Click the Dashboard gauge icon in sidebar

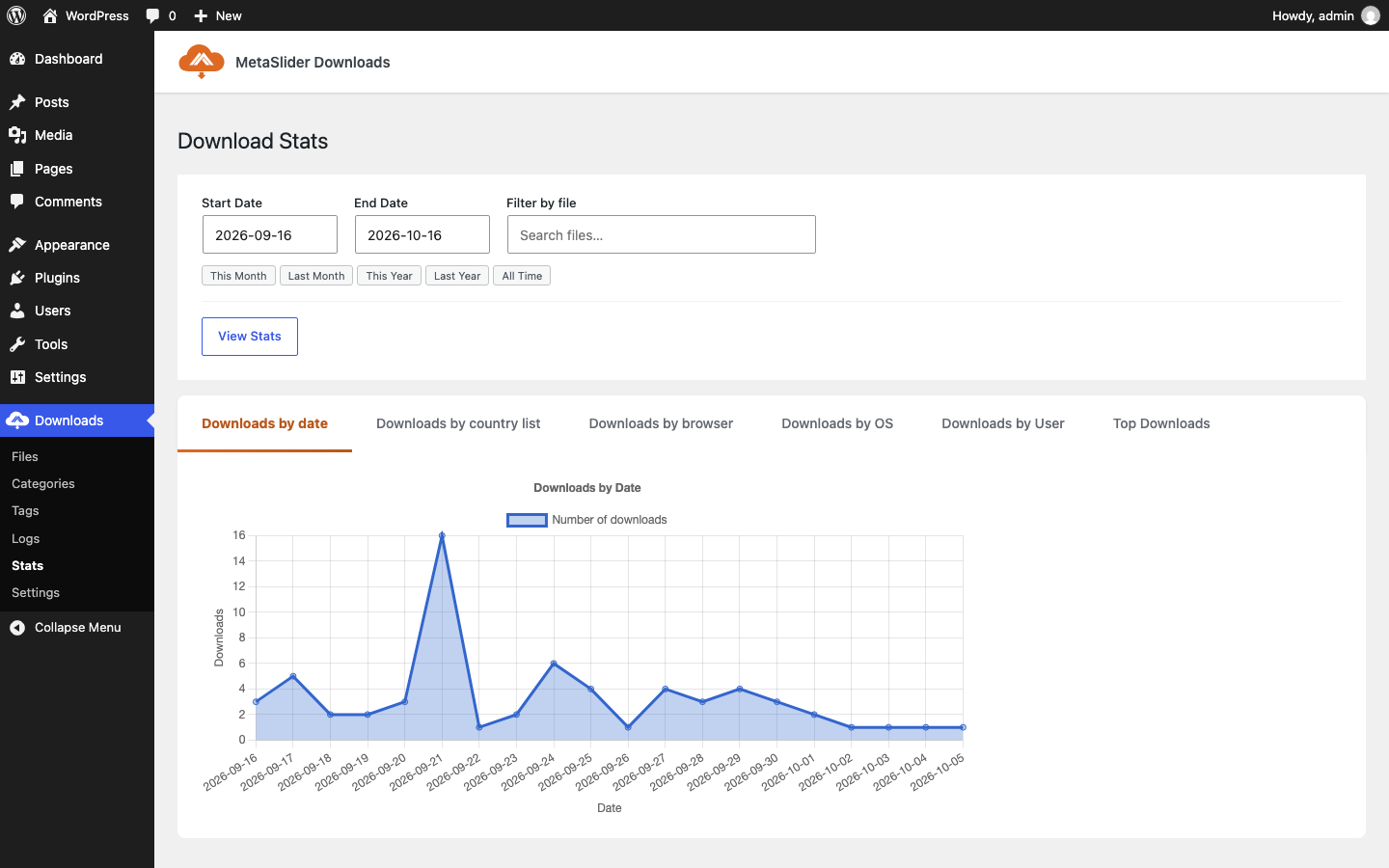click(17, 59)
